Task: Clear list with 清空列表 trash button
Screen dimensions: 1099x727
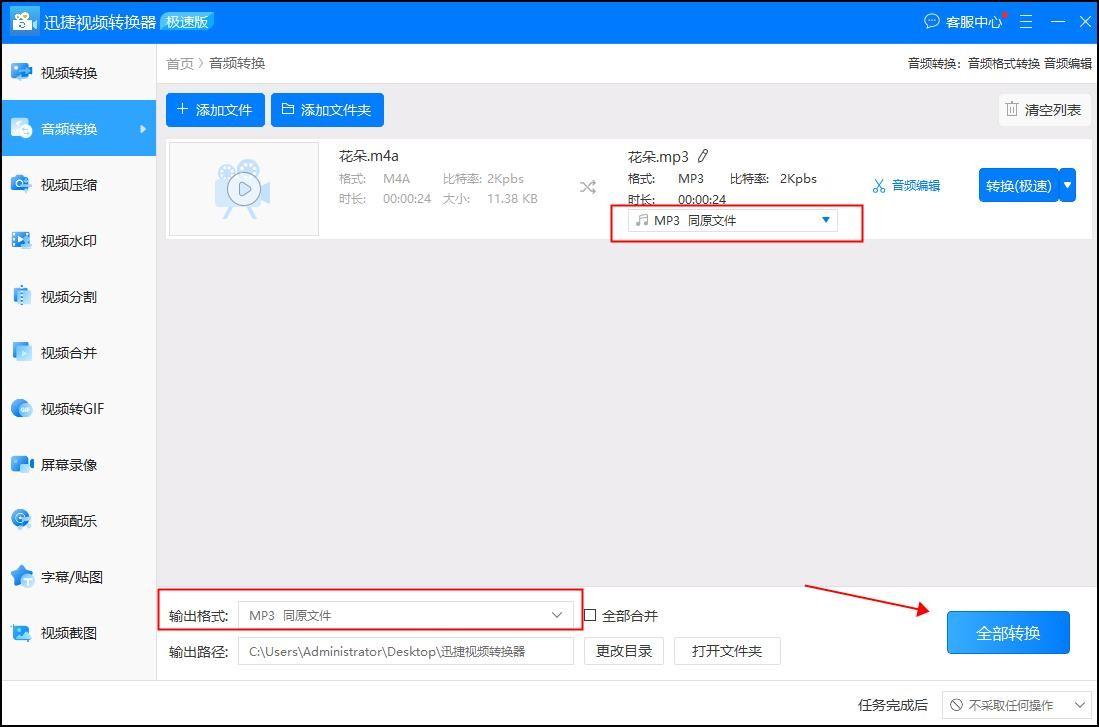Action: (x=1044, y=110)
